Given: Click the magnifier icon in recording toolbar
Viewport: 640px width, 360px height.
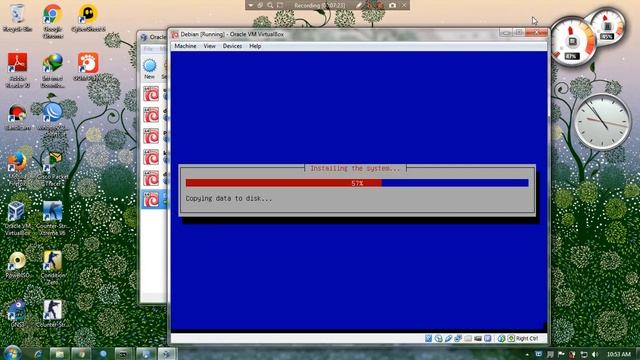Looking at the screenshot, I should click(x=270, y=5).
